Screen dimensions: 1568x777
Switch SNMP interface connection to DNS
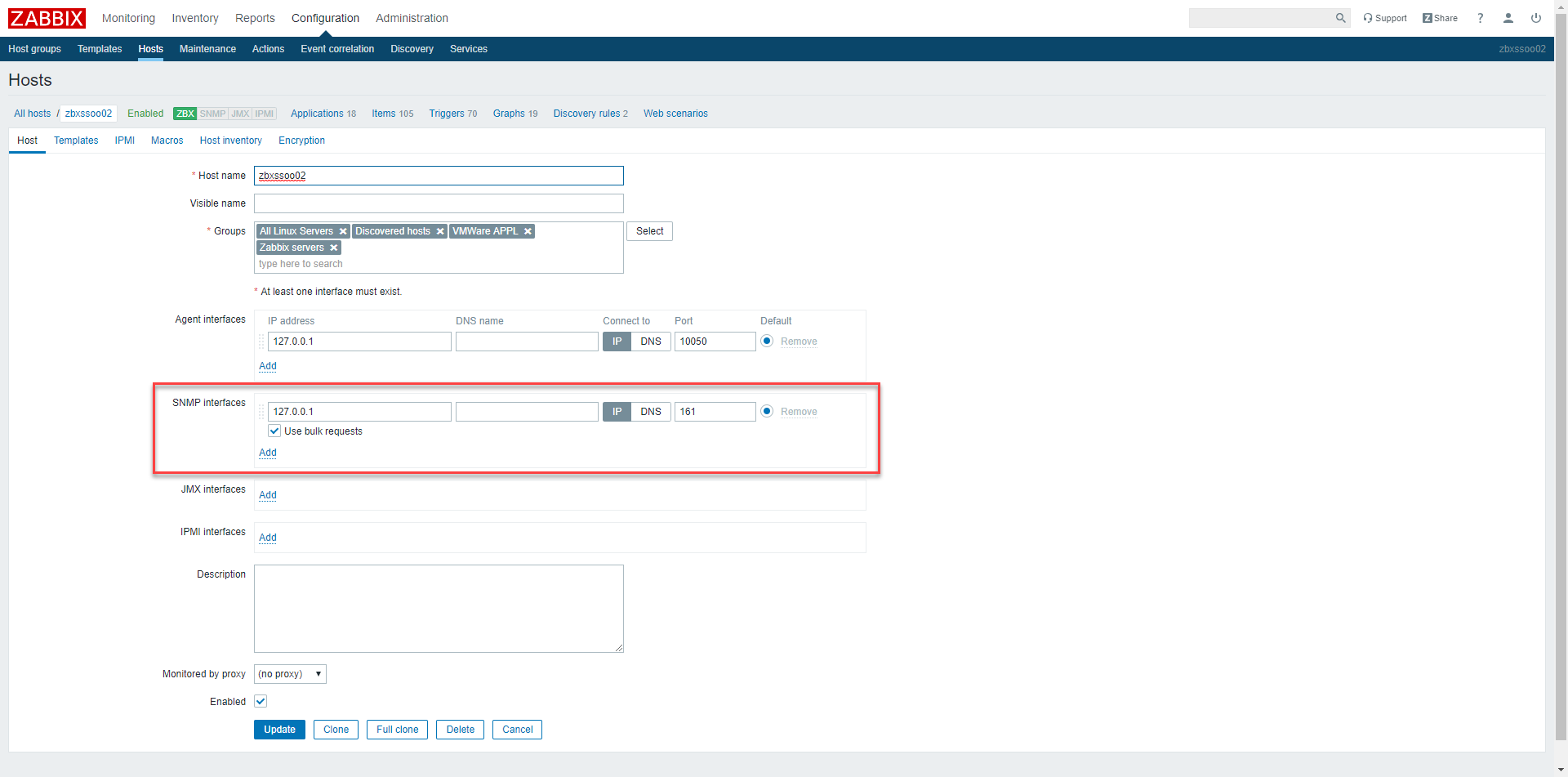[x=651, y=412]
